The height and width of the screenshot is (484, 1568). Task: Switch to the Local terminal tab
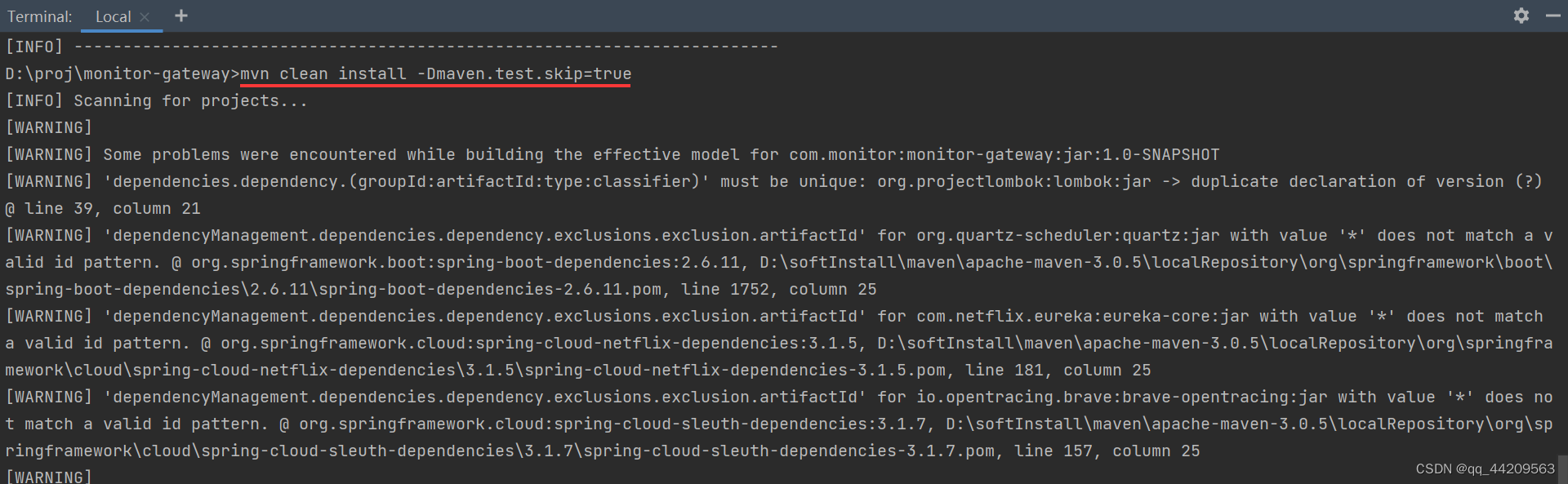[x=113, y=16]
